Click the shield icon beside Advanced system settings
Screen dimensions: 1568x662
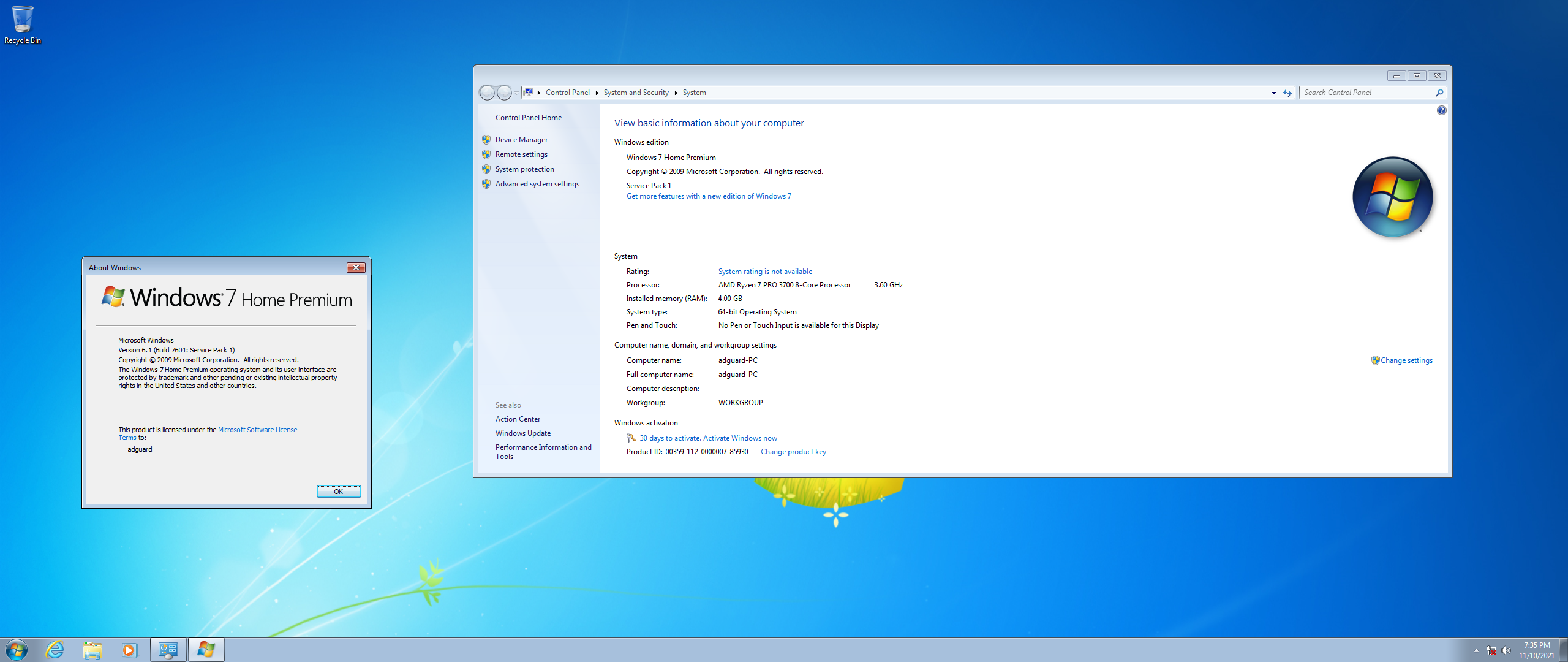click(x=486, y=184)
